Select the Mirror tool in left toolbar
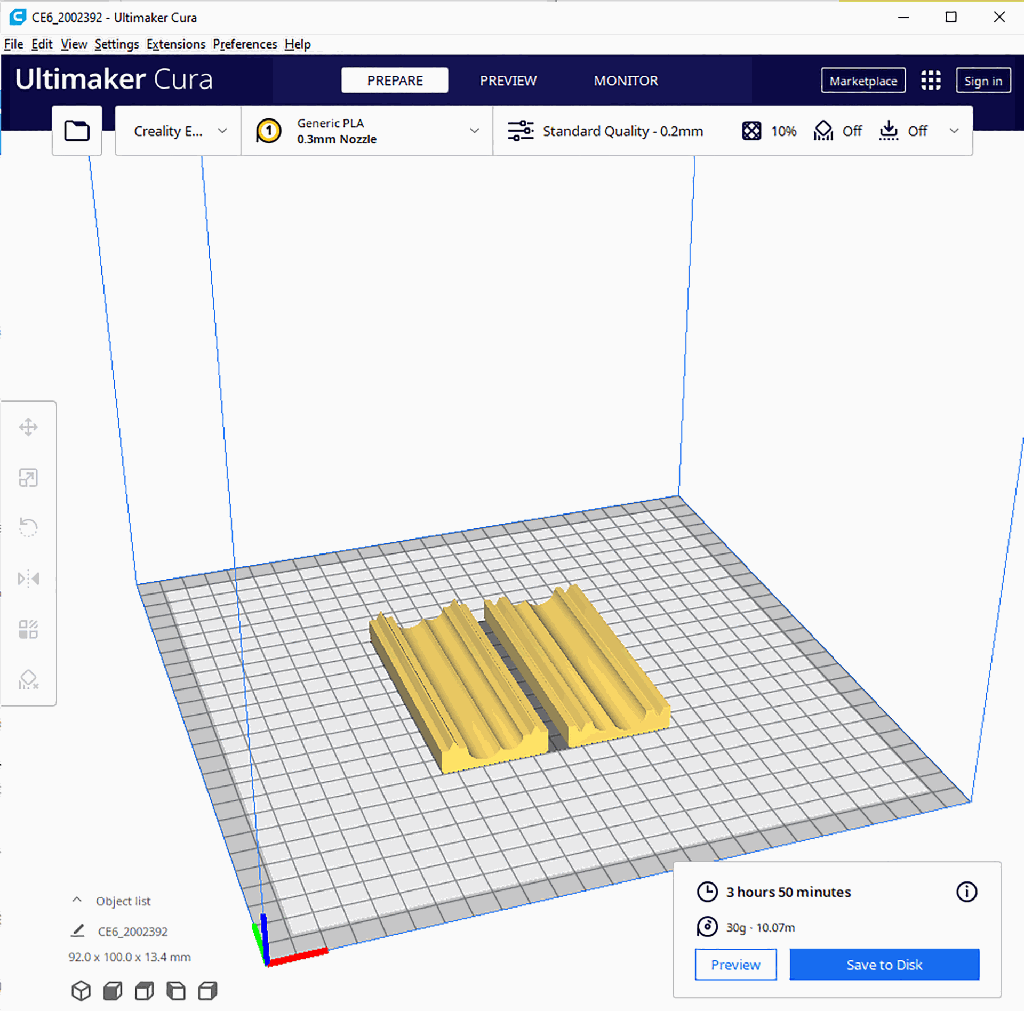 pos(28,579)
